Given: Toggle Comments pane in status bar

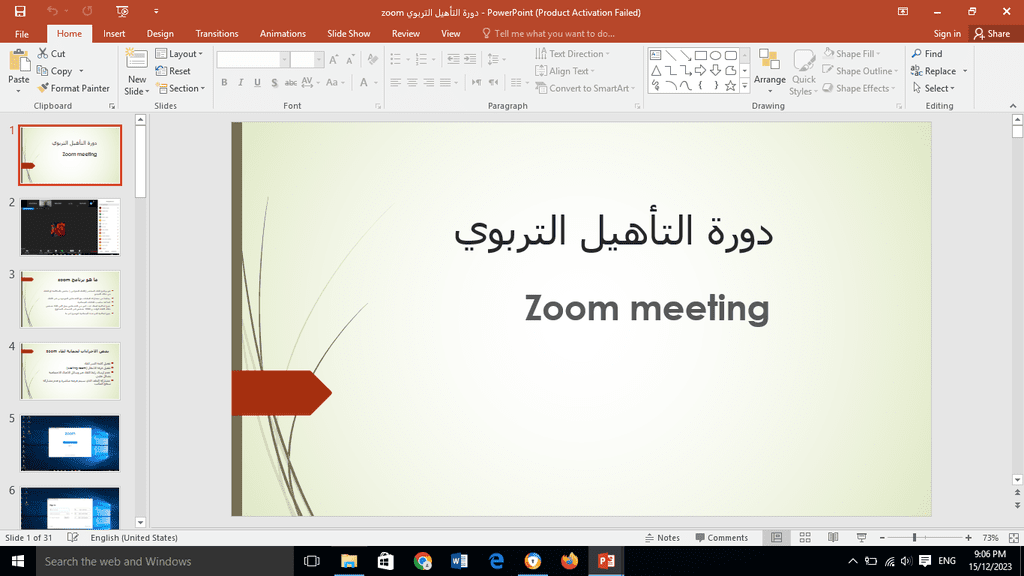Looking at the screenshot, I should [x=722, y=537].
